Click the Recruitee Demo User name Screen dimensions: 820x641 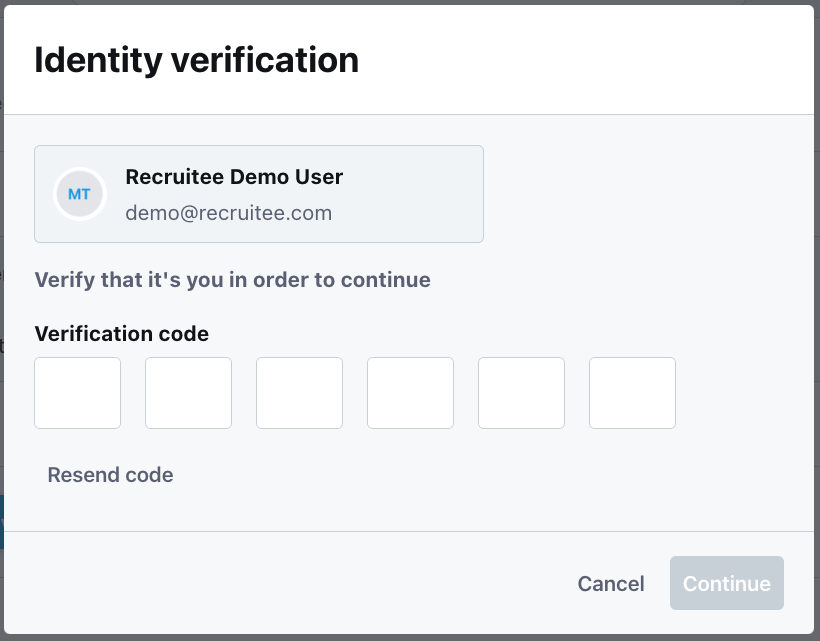[234, 177]
